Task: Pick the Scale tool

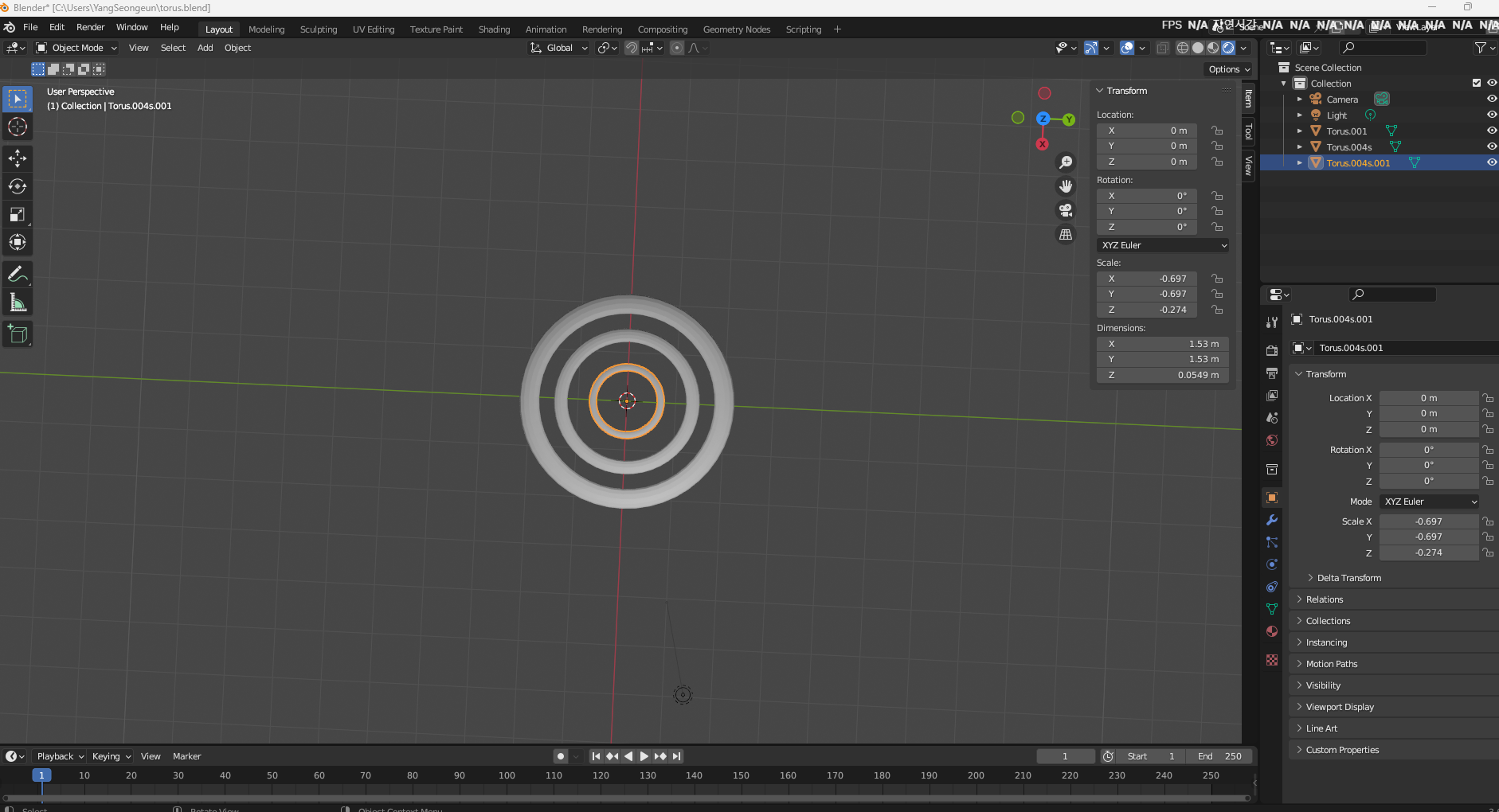Action: click(18, 214)
